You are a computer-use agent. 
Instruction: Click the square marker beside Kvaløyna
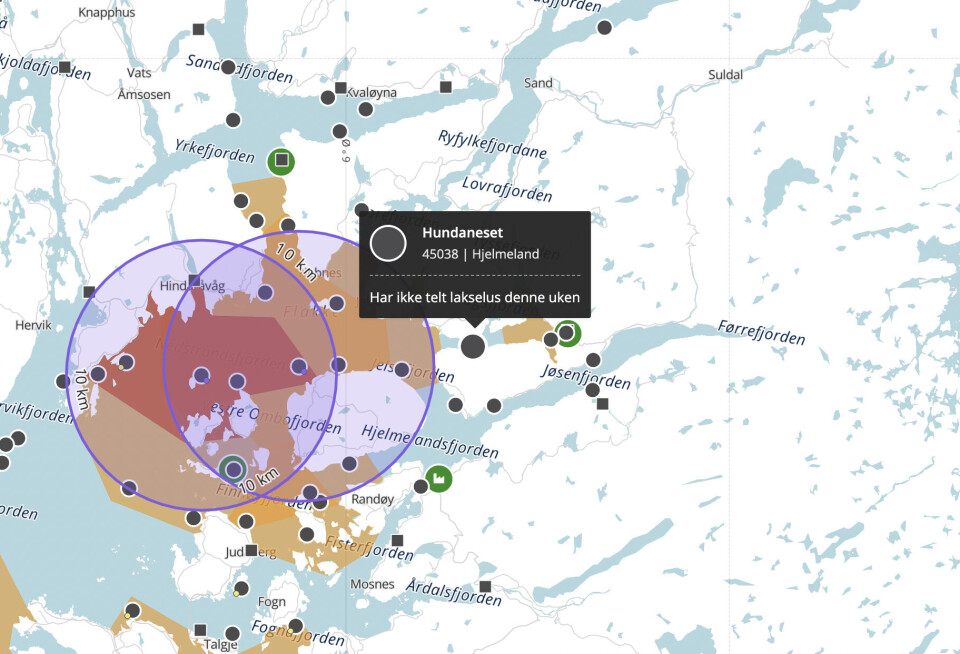pyautogui.click(x=341, y=88)
